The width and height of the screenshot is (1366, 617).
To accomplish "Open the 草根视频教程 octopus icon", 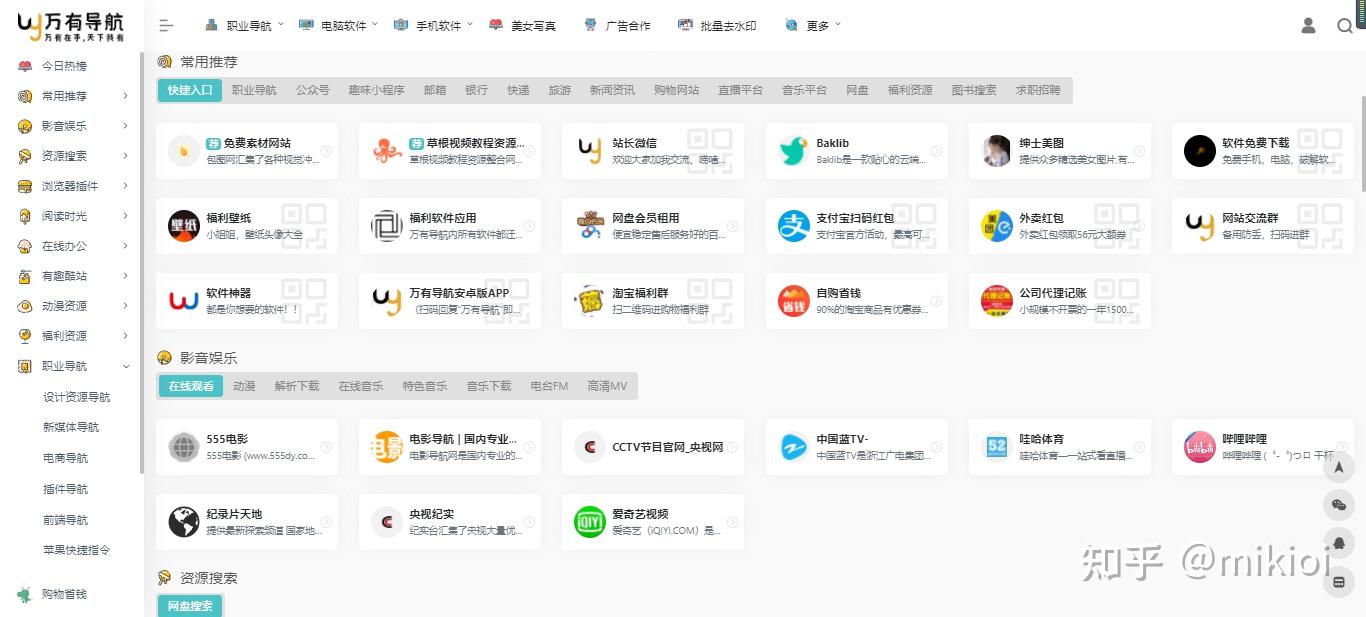I will (387, 151).
